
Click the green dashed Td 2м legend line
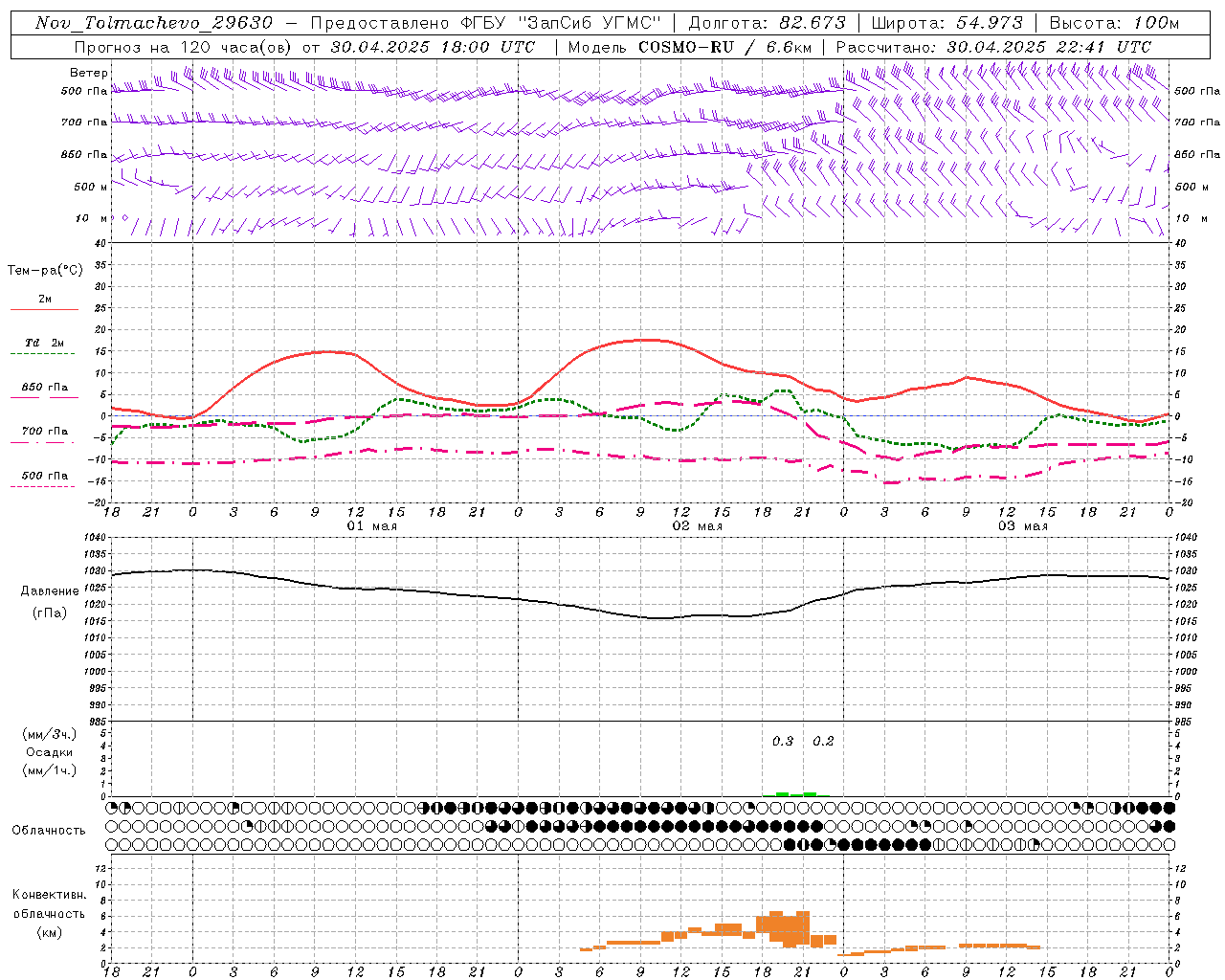(43, 354)
